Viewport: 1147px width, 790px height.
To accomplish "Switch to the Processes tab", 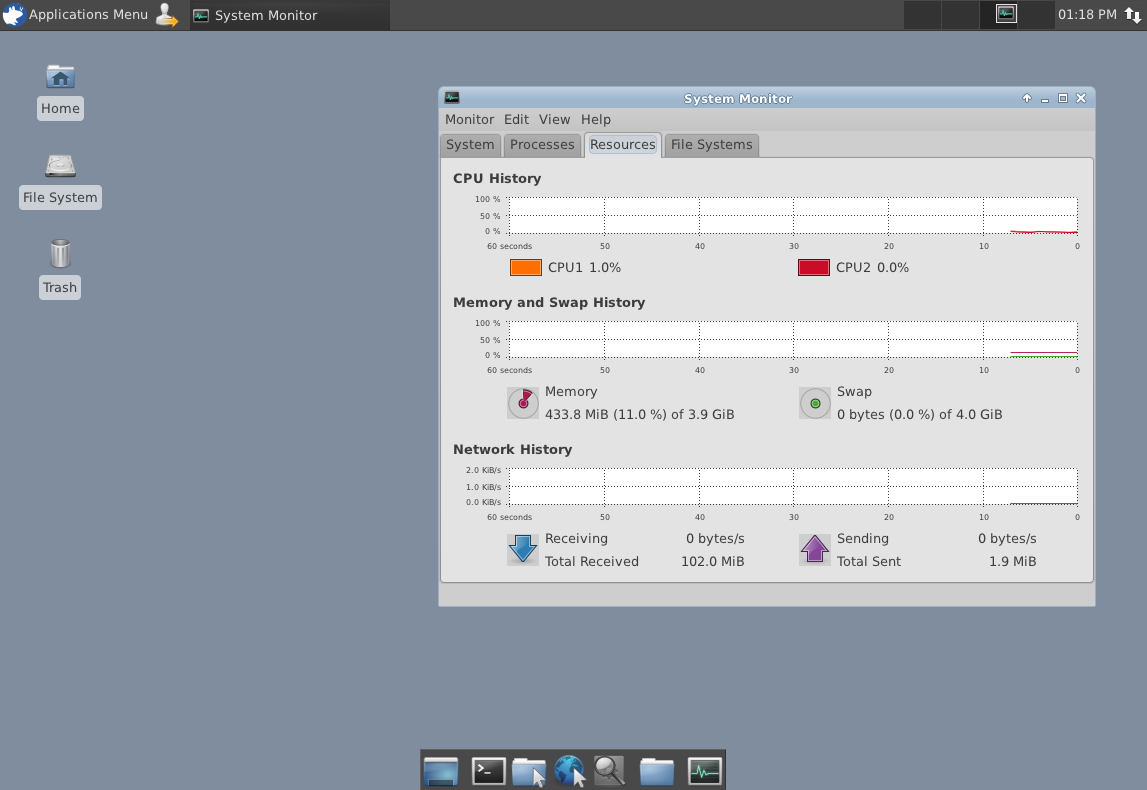I will pos(542,145).
